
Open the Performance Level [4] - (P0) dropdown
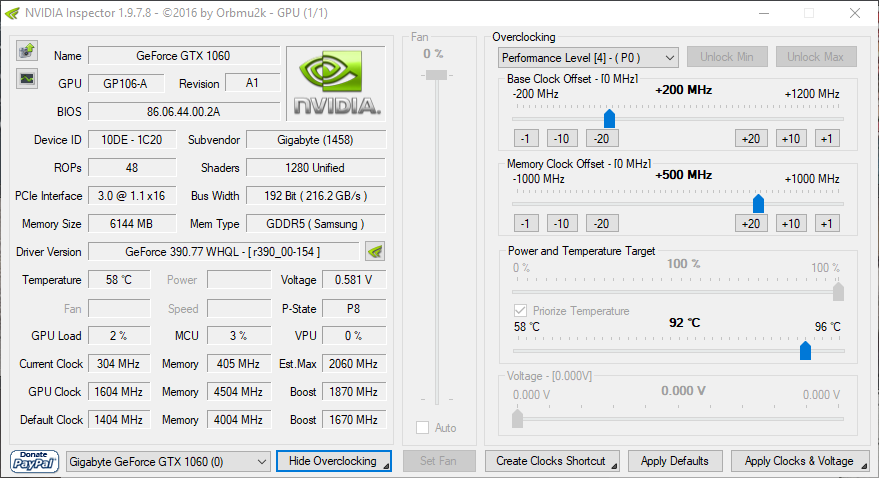[x=588, y=58]
